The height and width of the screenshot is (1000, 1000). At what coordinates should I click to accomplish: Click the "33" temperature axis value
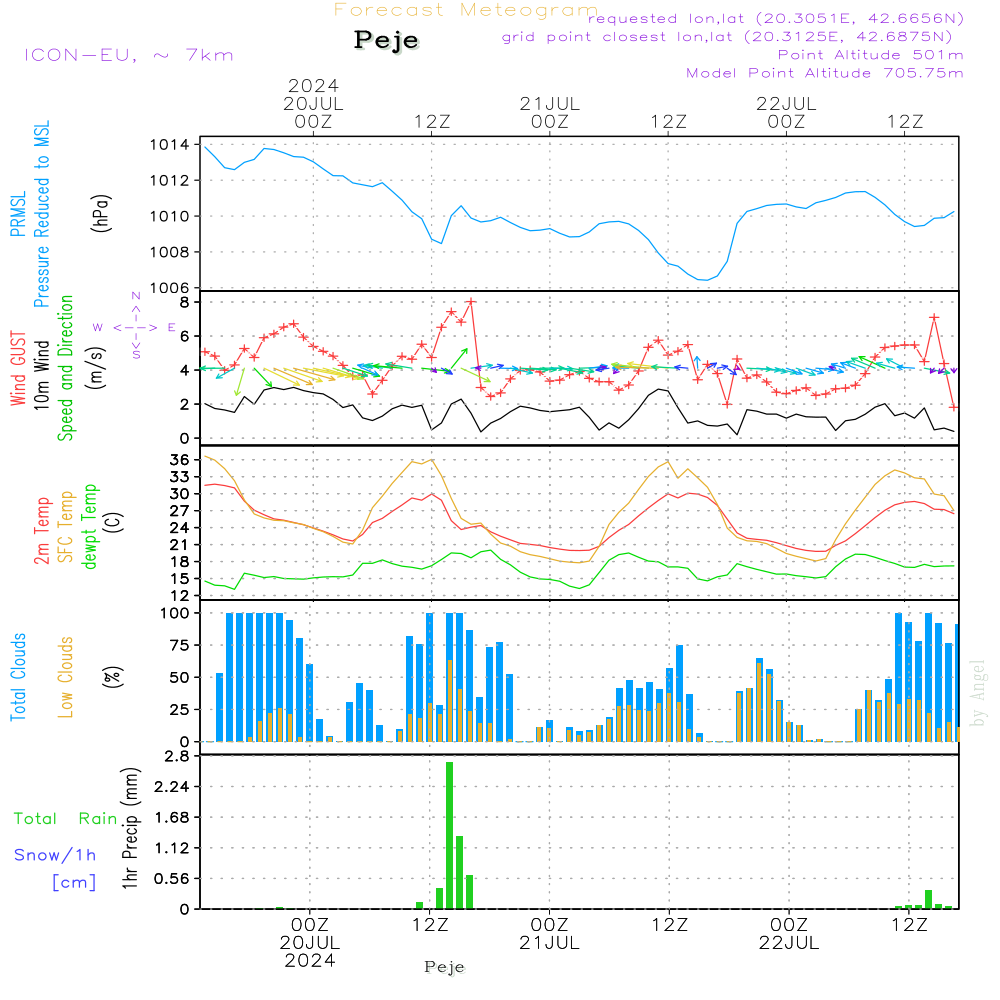180,477
